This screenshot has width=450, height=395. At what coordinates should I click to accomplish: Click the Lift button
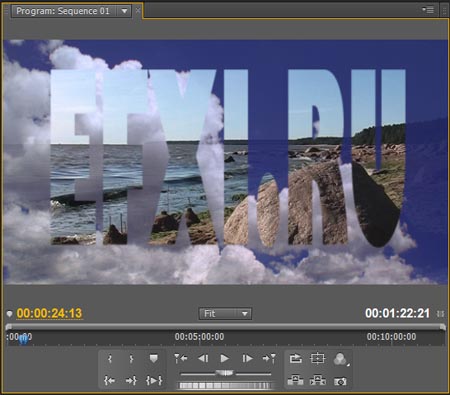(x=295, y=380)
